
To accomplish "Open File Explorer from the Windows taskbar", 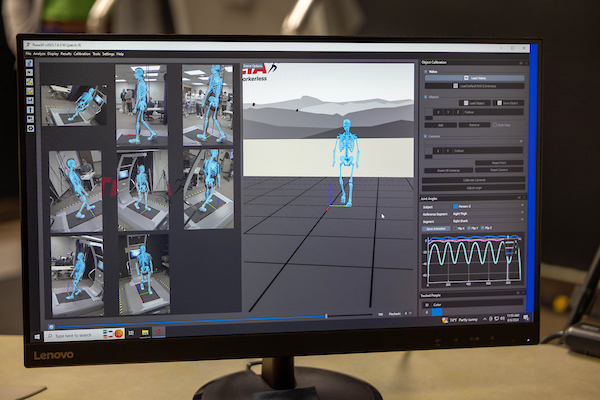I will 143,331.
